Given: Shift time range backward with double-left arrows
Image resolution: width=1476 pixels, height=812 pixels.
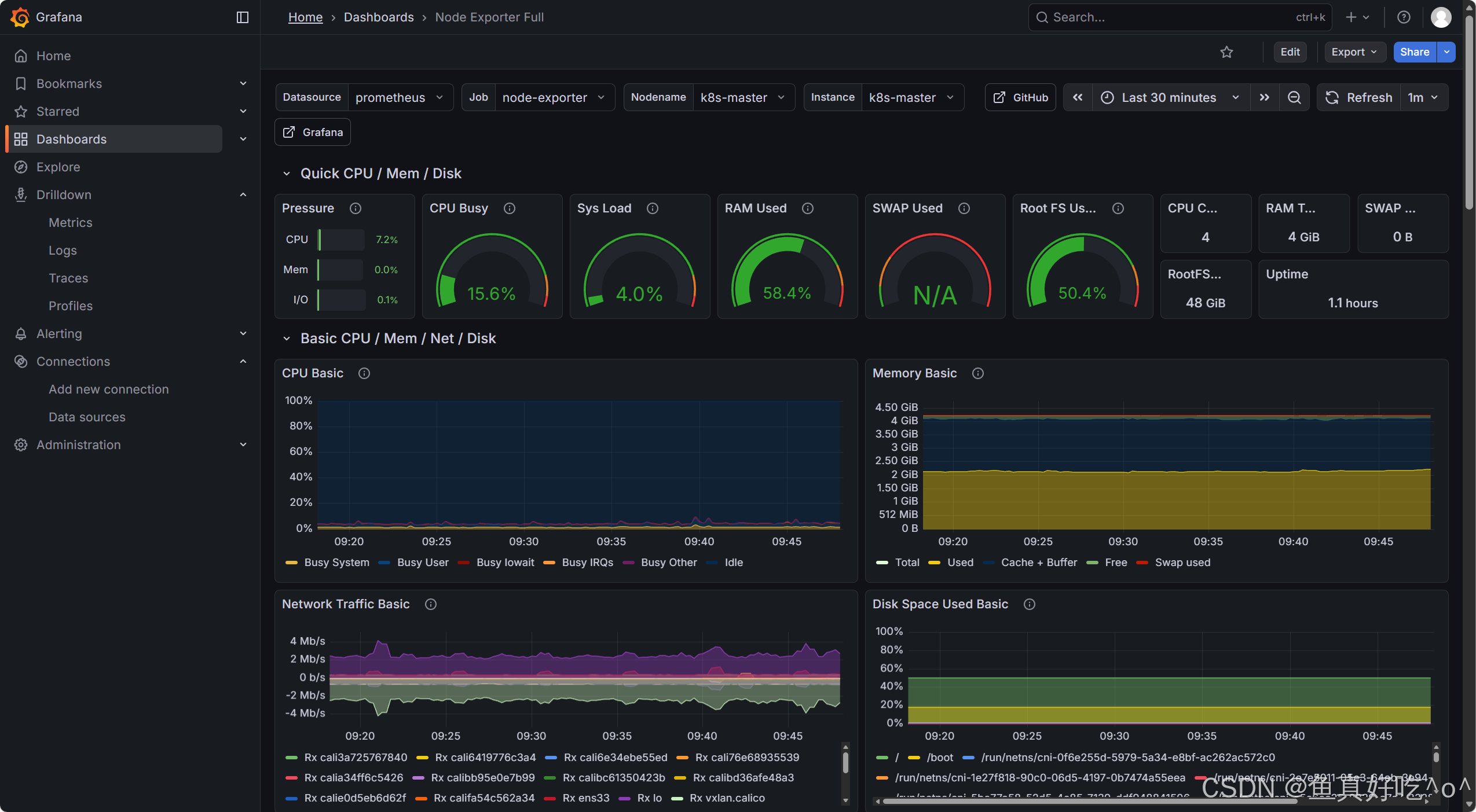Looking at the screenshot, I should pyautogui.click(x=1077, y=97).
